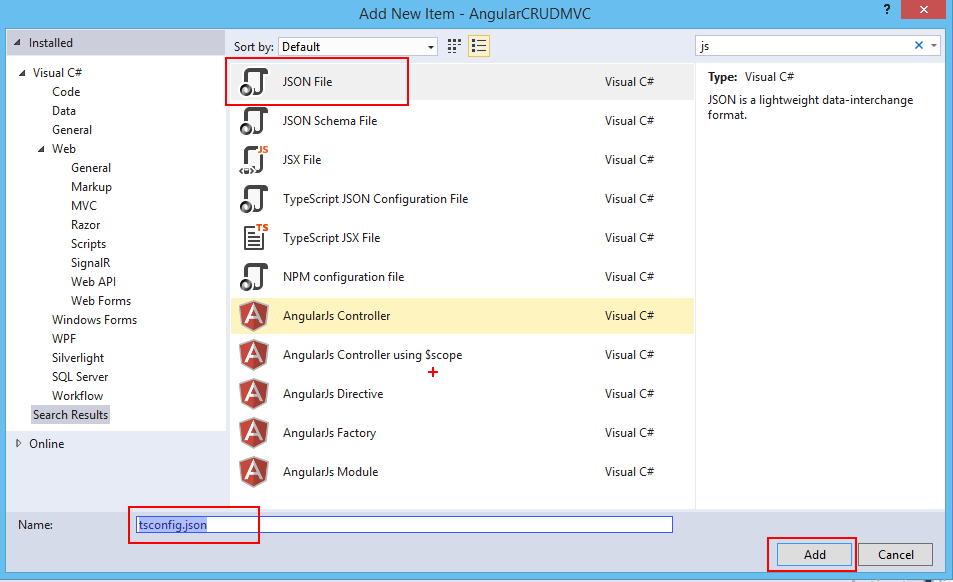Screen dimensions: 953x582
Task: Select the TypeScript JSX File icon
Action: (x=254, y=237)
